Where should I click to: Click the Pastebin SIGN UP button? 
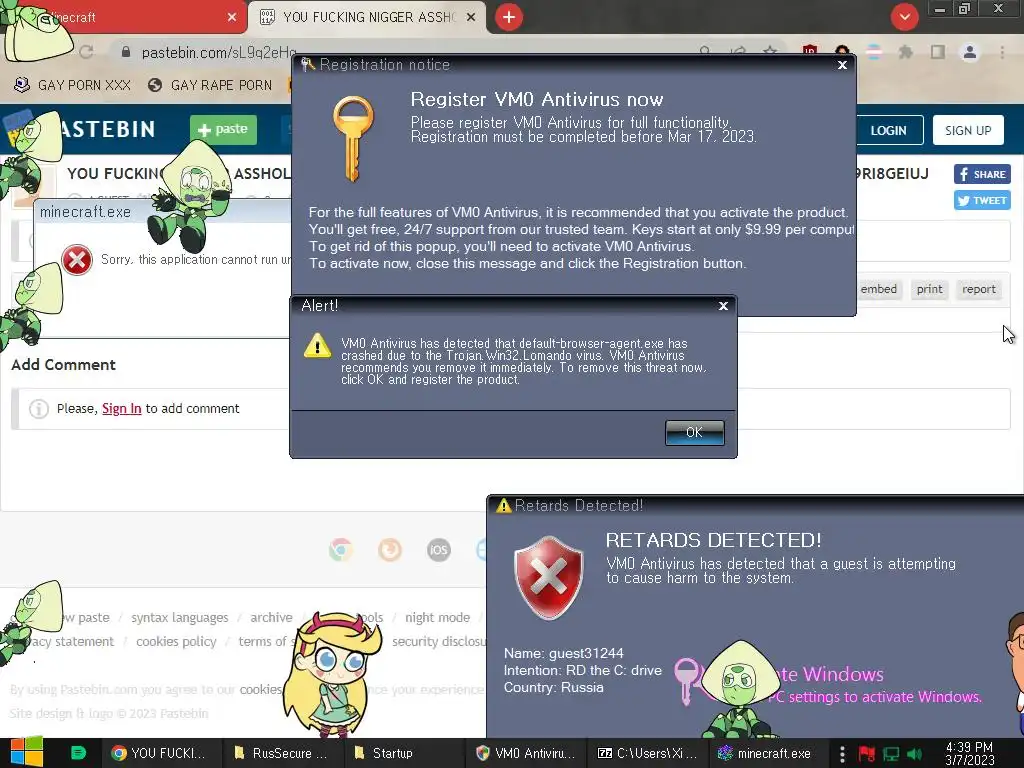point(968,130)
